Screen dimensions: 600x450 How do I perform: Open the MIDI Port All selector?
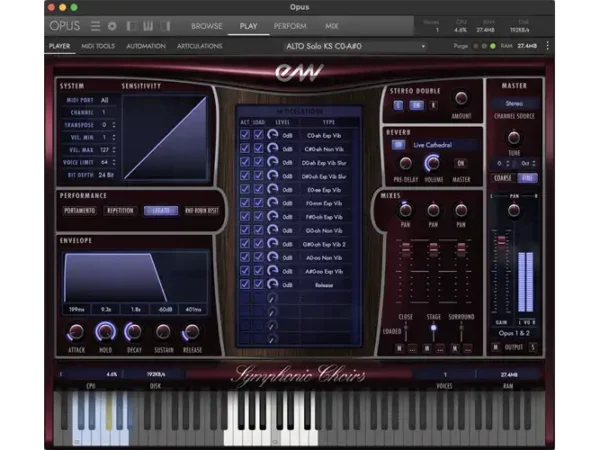click(104, 100)
